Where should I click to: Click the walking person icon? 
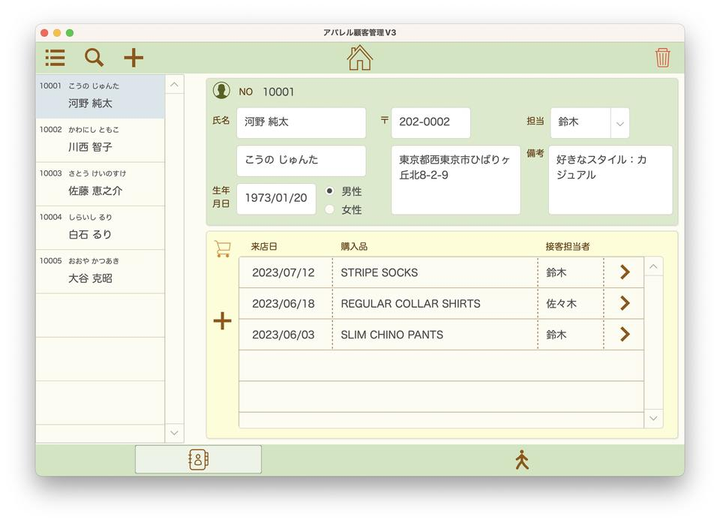click(x=521, y=460)
